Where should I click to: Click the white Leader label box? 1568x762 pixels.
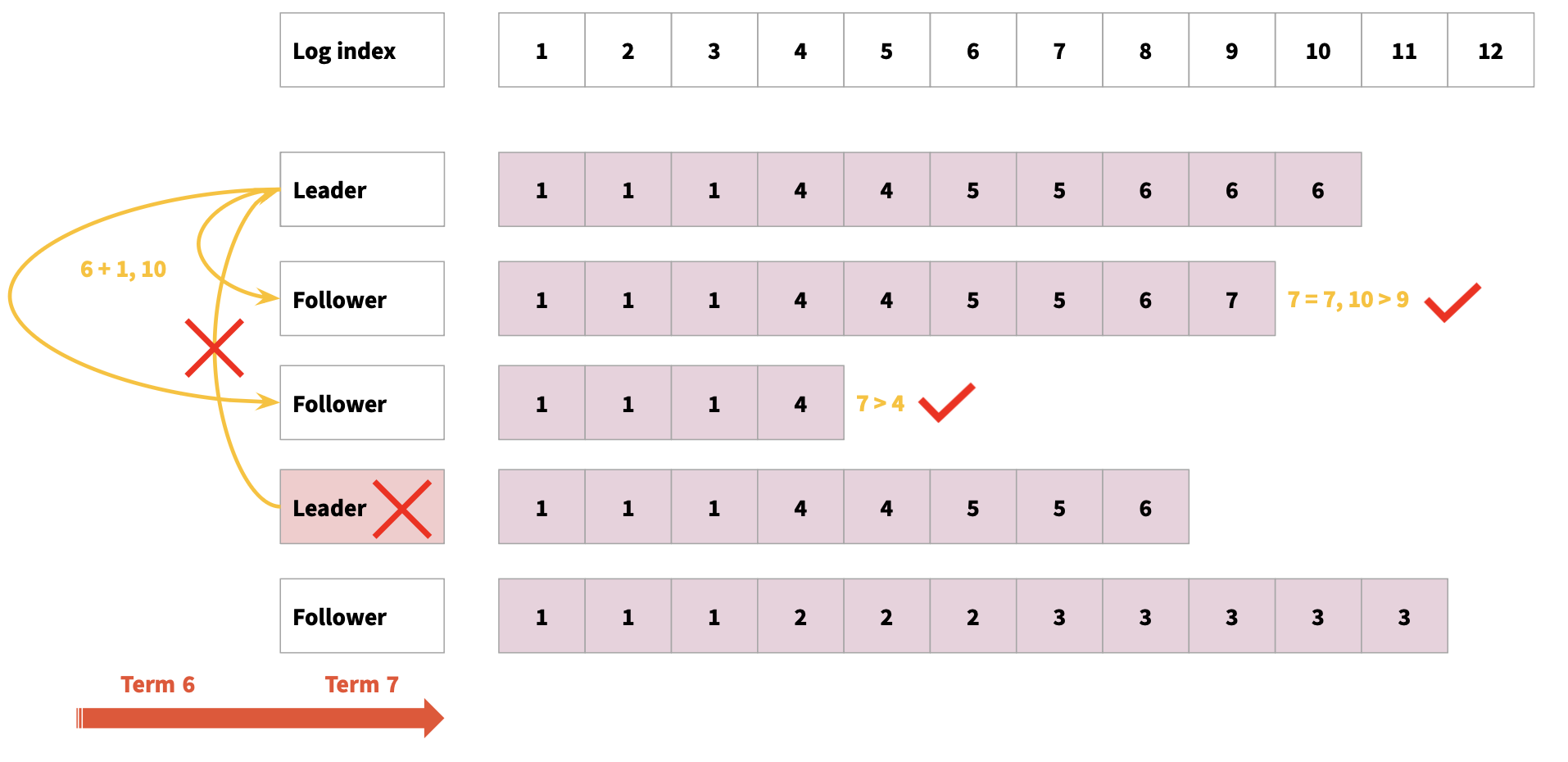tap(361, 189)
